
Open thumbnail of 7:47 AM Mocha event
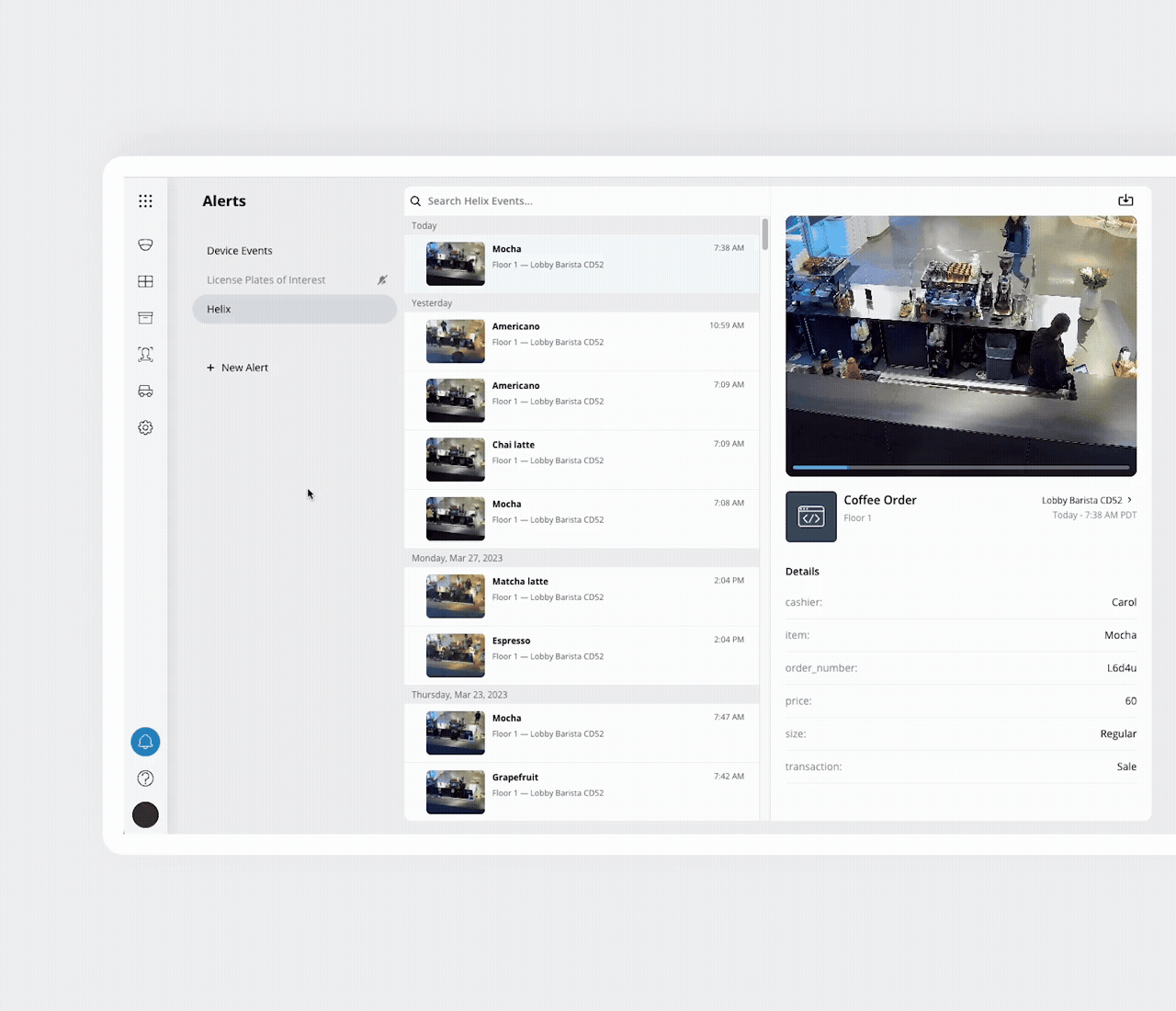click(x=456, y=733)
